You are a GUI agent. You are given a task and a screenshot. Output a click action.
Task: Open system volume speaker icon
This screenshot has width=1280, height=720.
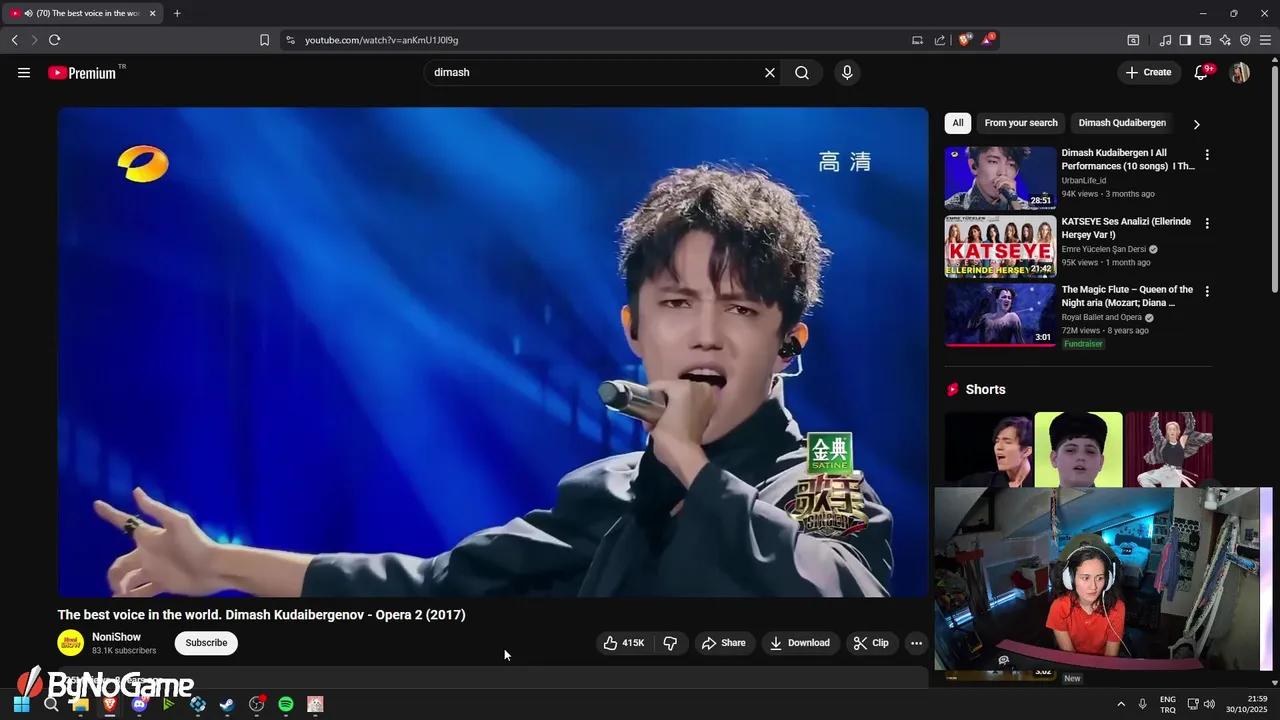coord(1209,704)
